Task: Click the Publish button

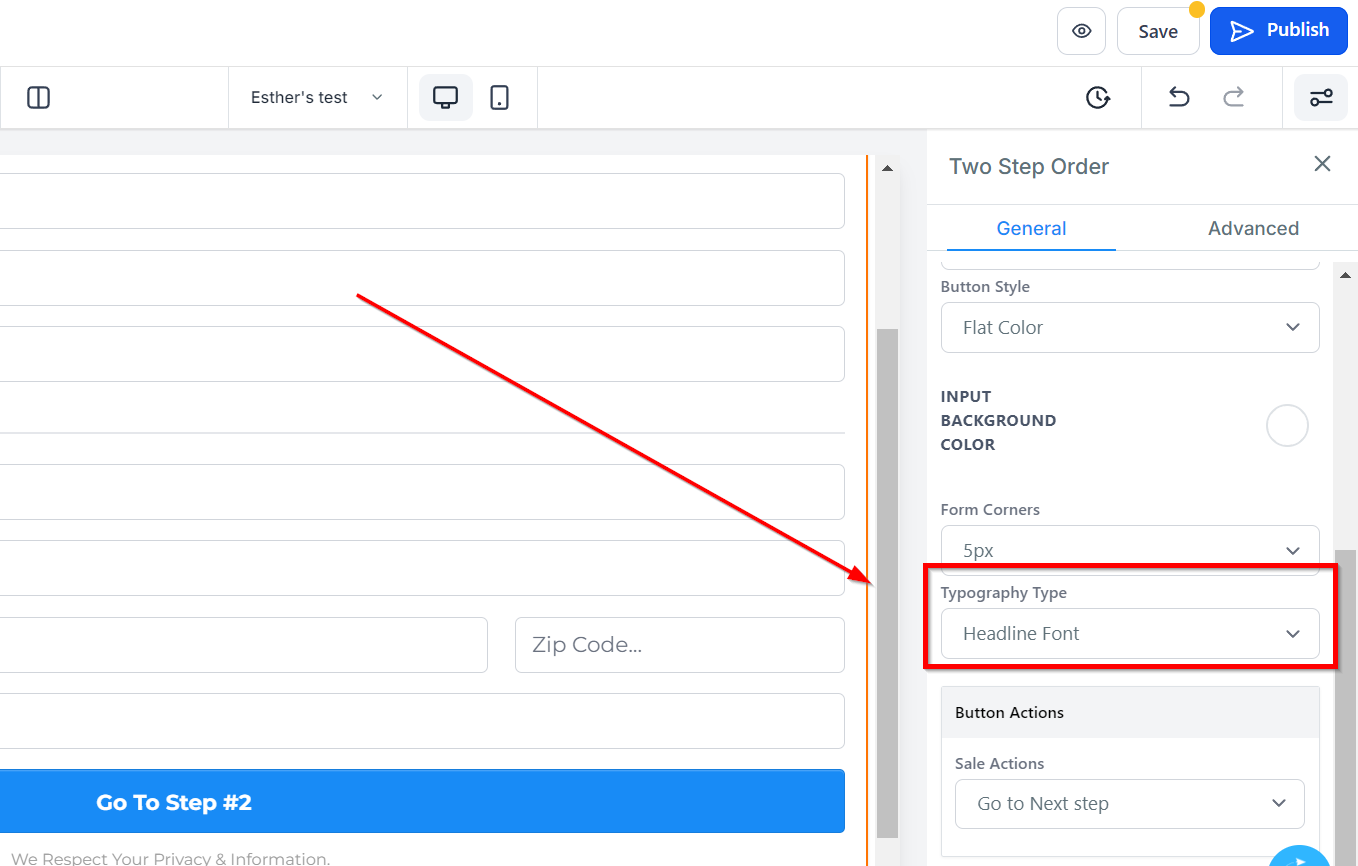Action: [x=1278, y=31]
